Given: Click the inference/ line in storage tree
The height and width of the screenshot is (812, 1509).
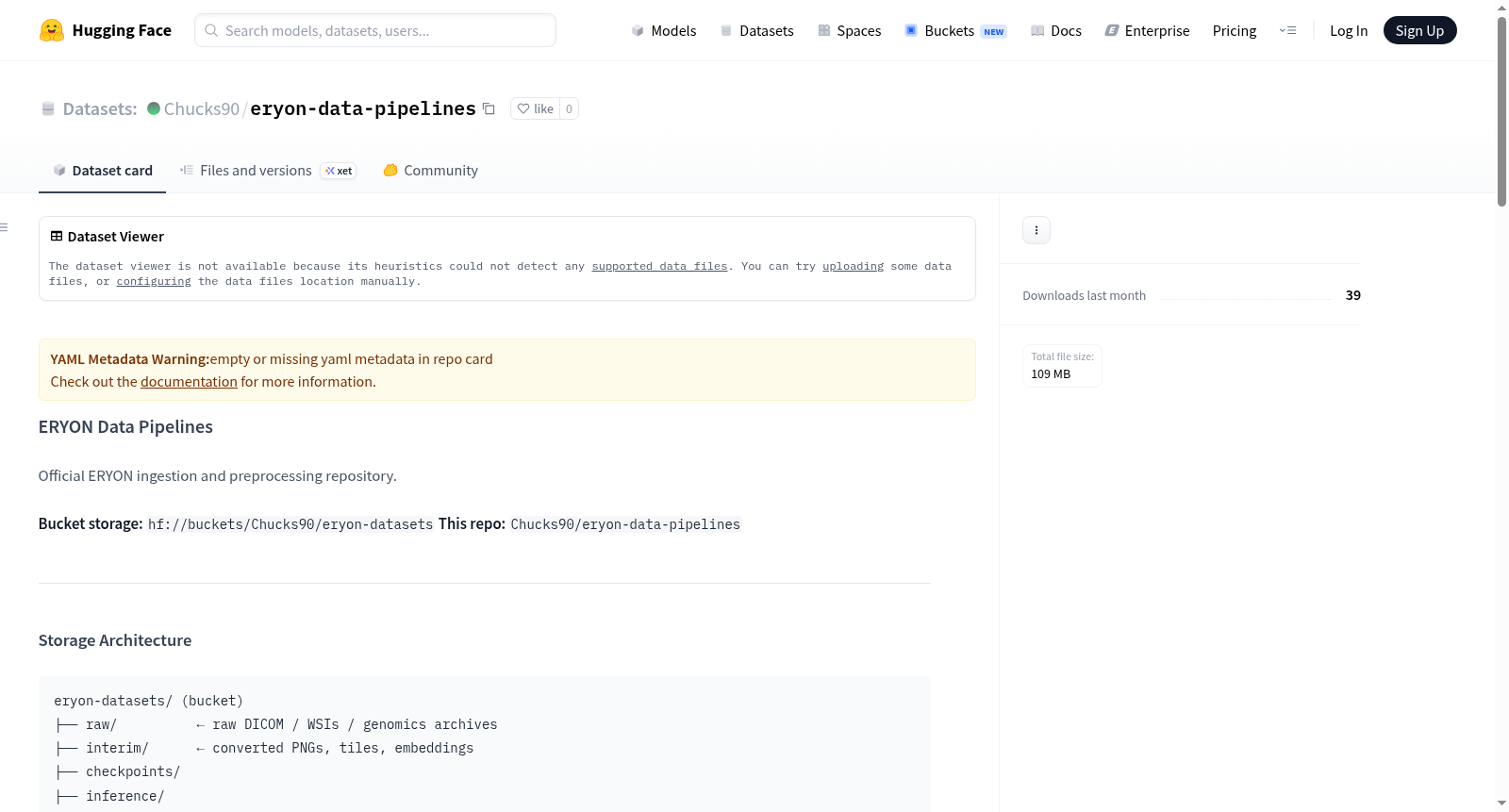Looking at the screenshot, I should click(109, 796).
